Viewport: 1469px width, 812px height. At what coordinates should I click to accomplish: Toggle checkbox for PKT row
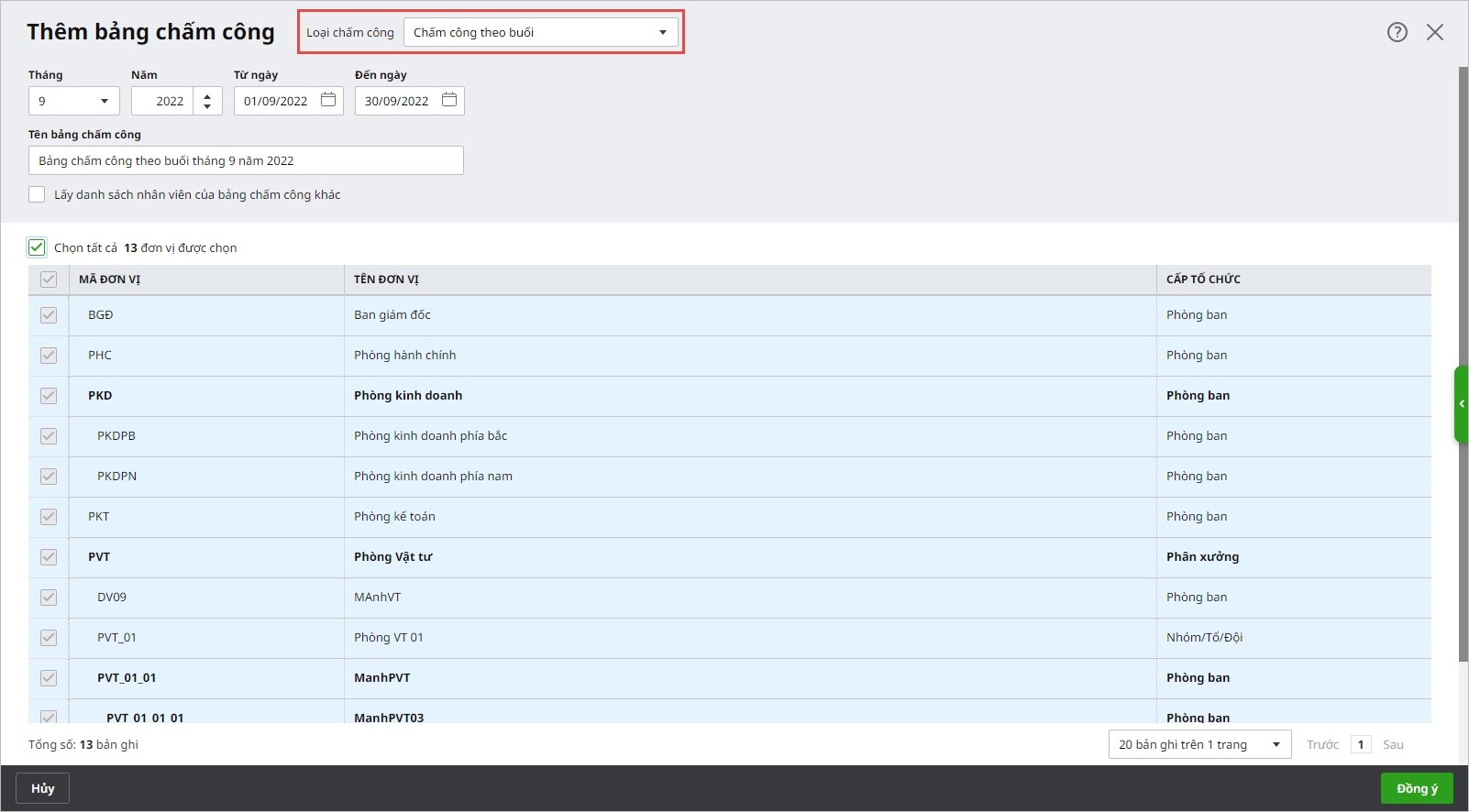(x=49, y=517)
